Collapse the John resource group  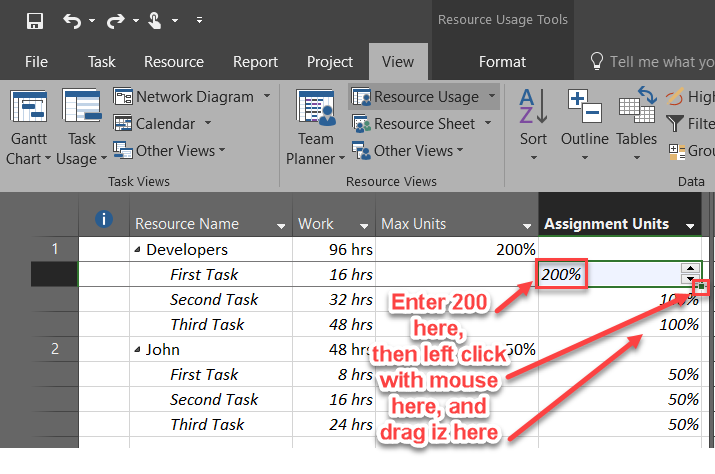tap(138, 350)
